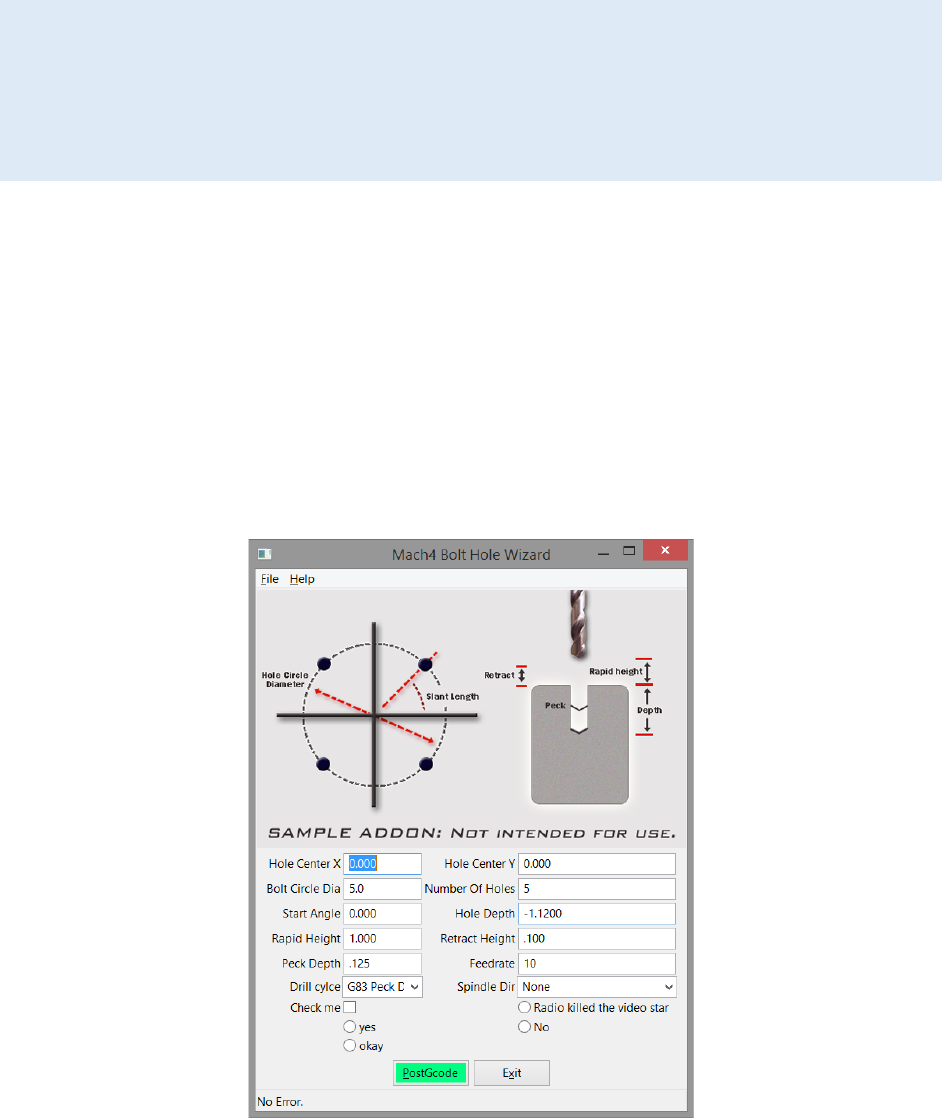Click the Peck Depth field
The image size is (942, 1118).
click(382, 963)
